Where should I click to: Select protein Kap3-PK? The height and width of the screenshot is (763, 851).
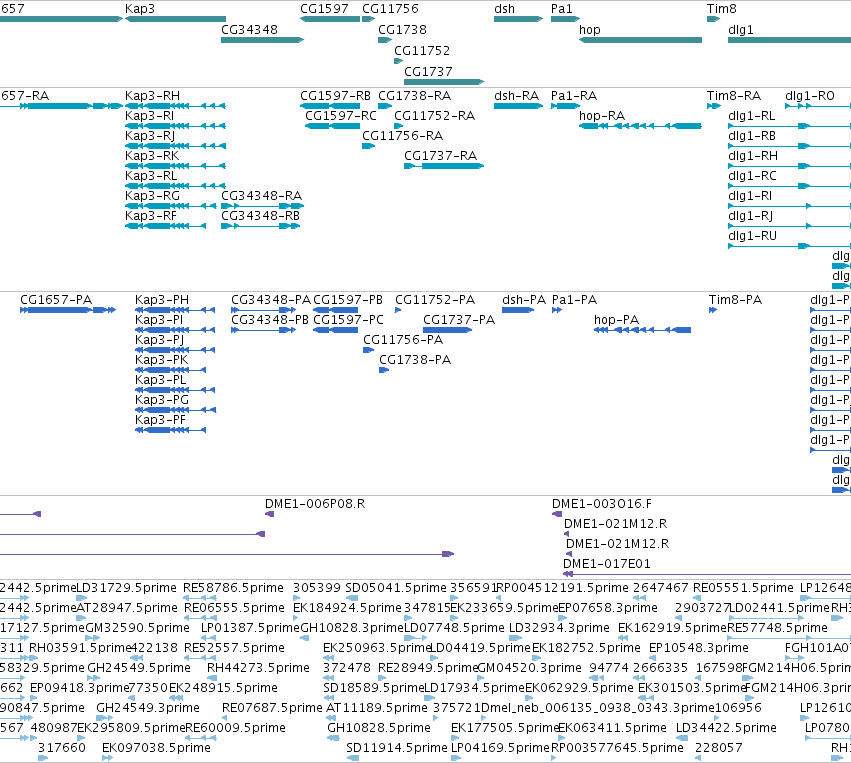[x=170, y=370]
